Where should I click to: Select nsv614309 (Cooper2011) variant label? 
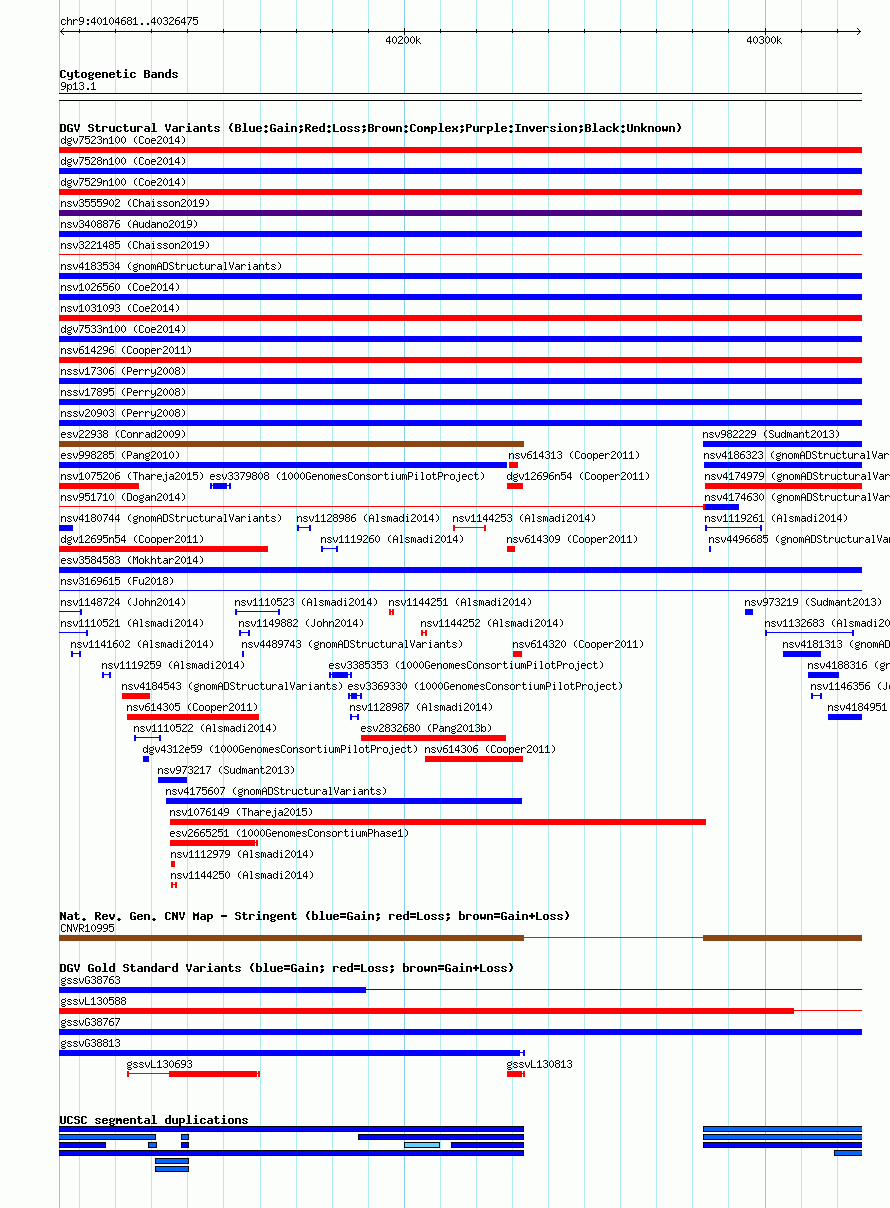572,539
